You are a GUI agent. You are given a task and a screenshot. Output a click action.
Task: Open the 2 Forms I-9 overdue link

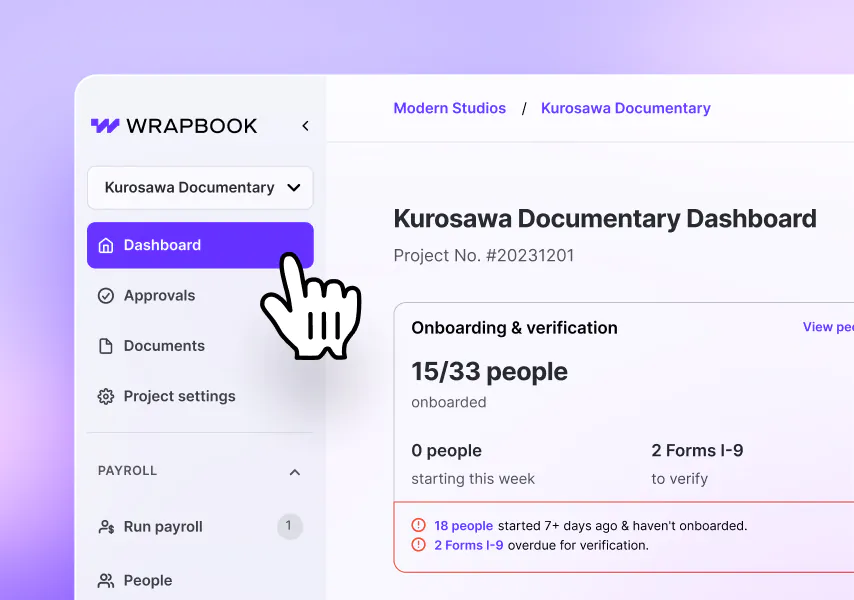tap(468, 545)
